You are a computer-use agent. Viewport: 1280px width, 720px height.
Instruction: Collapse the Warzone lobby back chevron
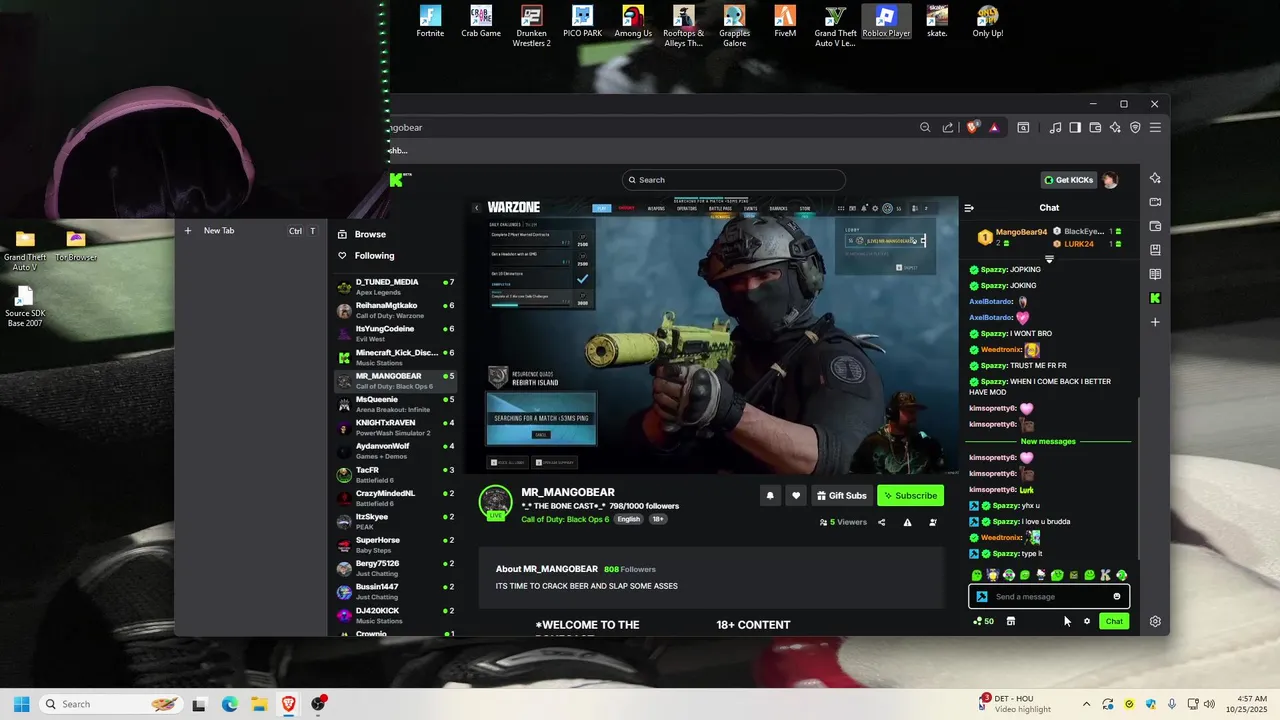click(x=476, y=208)
